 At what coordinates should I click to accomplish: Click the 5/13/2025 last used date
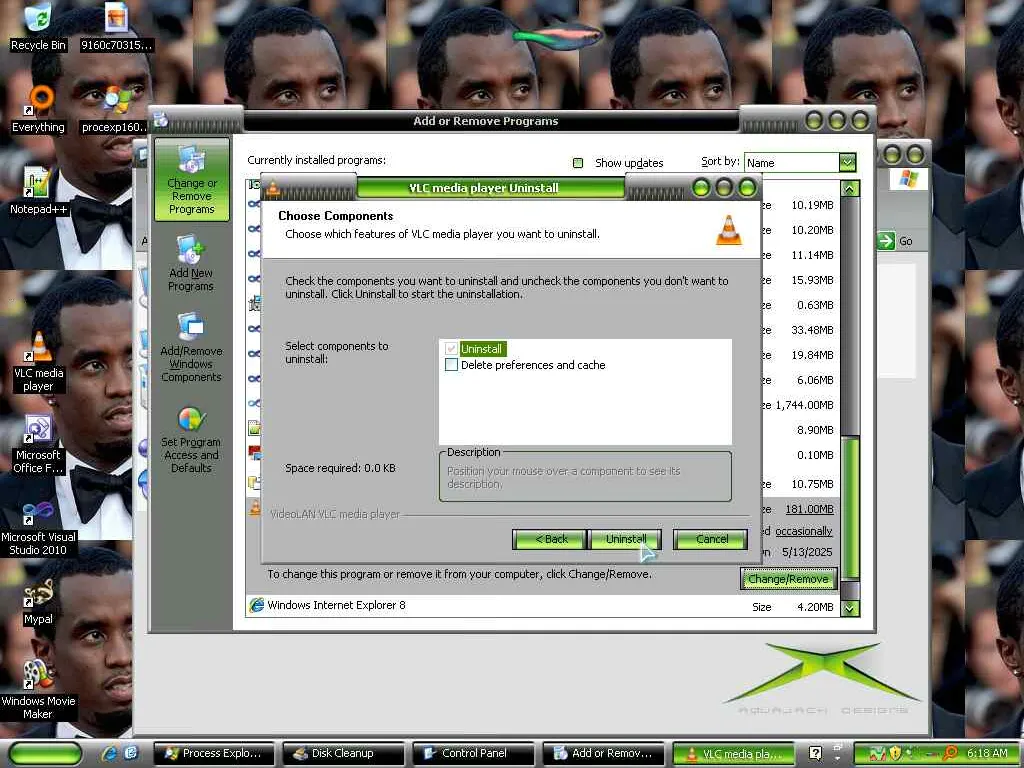(x=807, y=552)
